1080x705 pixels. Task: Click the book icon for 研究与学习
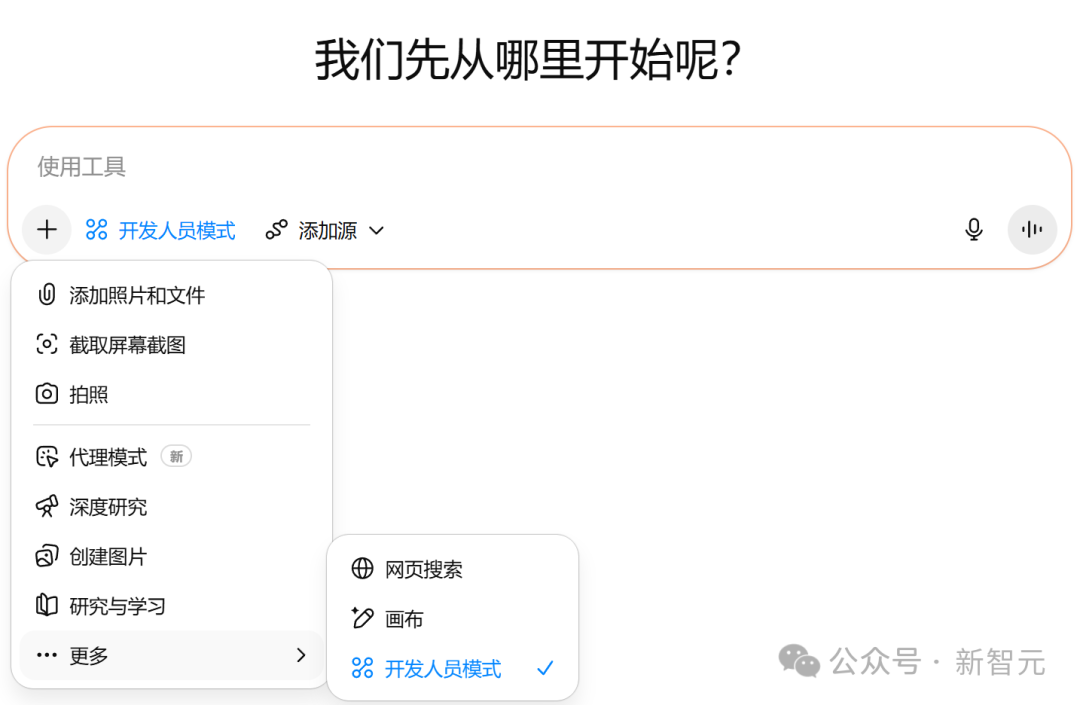46,606
